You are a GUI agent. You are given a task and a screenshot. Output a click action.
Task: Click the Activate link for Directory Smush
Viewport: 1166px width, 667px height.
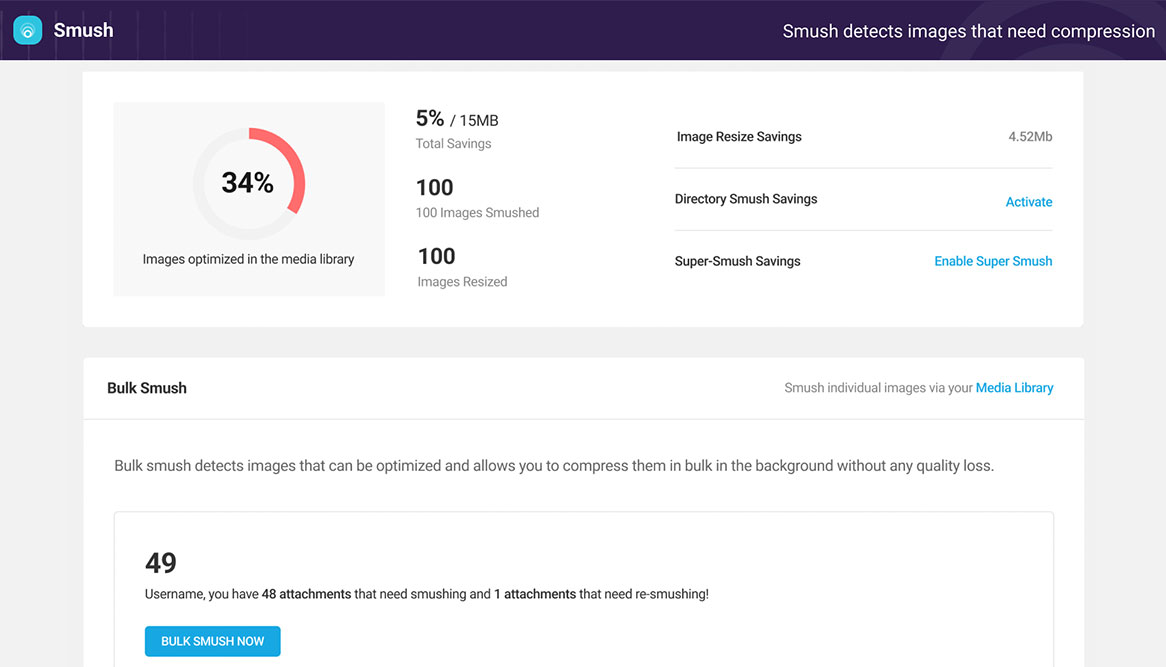(1028, 202)
